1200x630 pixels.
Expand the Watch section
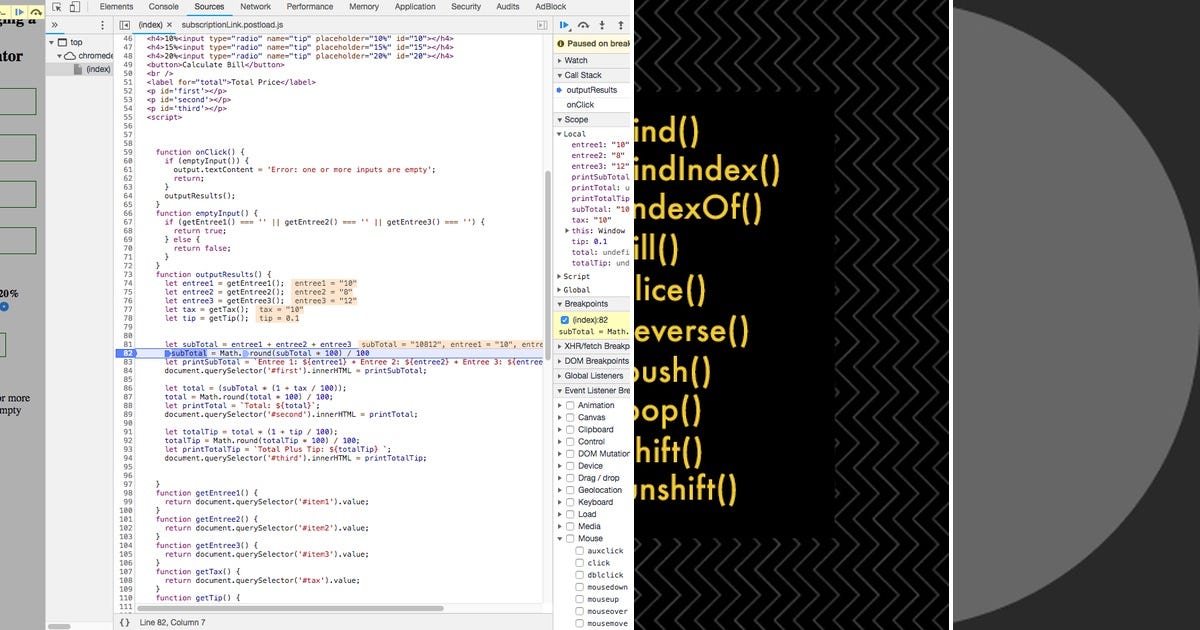pos(593,60)
